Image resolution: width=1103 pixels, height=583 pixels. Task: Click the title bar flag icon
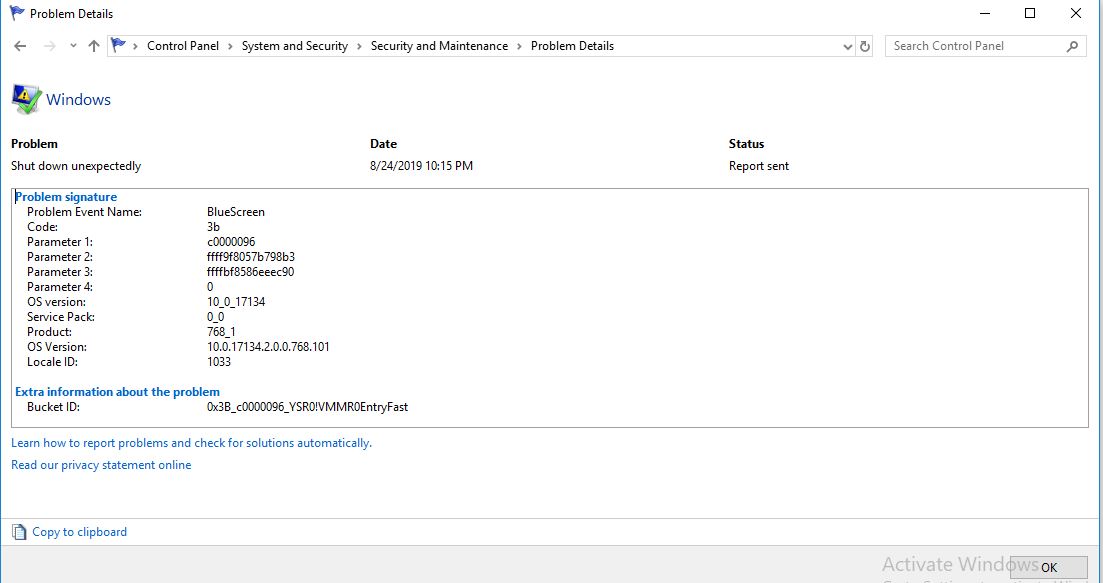click(17, 13)
